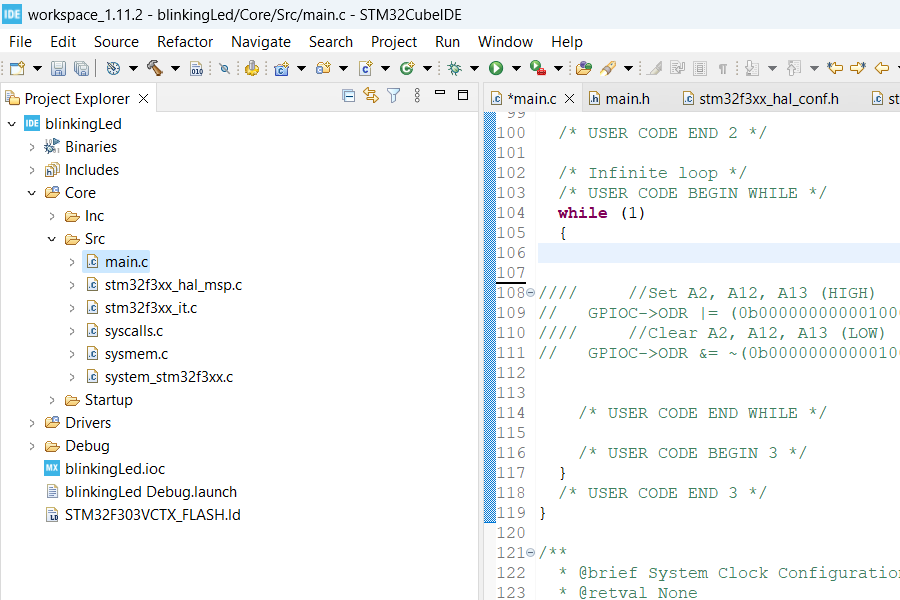This screenshot has width=900, height=600.
Task: Open the View Menu dots in Project Explorer
Action: 415,95
